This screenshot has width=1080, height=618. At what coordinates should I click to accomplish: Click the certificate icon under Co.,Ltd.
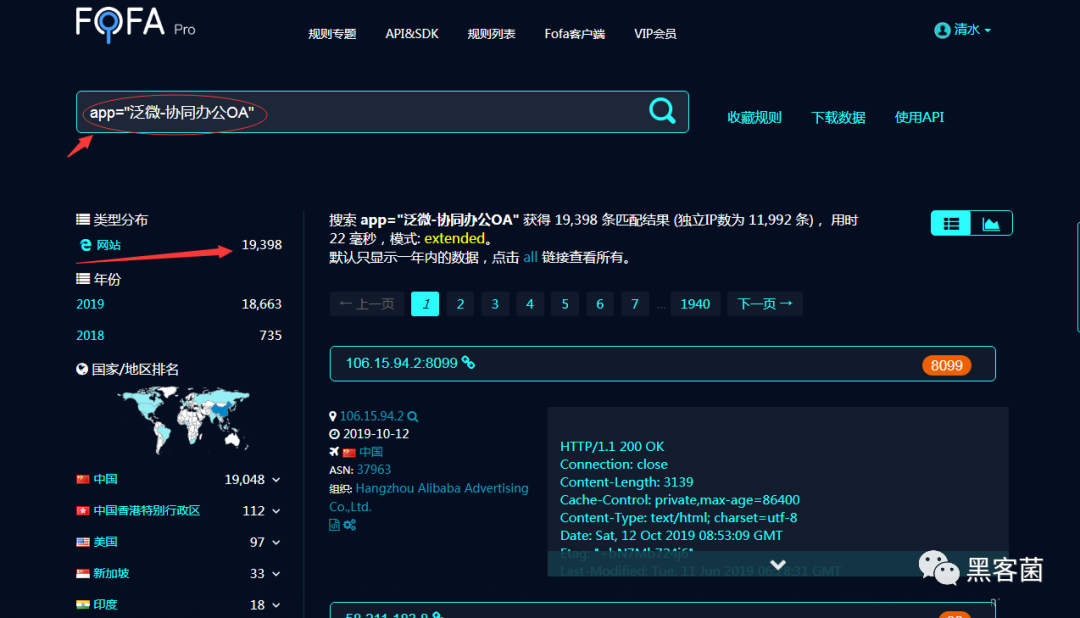(x=334, y=525)
